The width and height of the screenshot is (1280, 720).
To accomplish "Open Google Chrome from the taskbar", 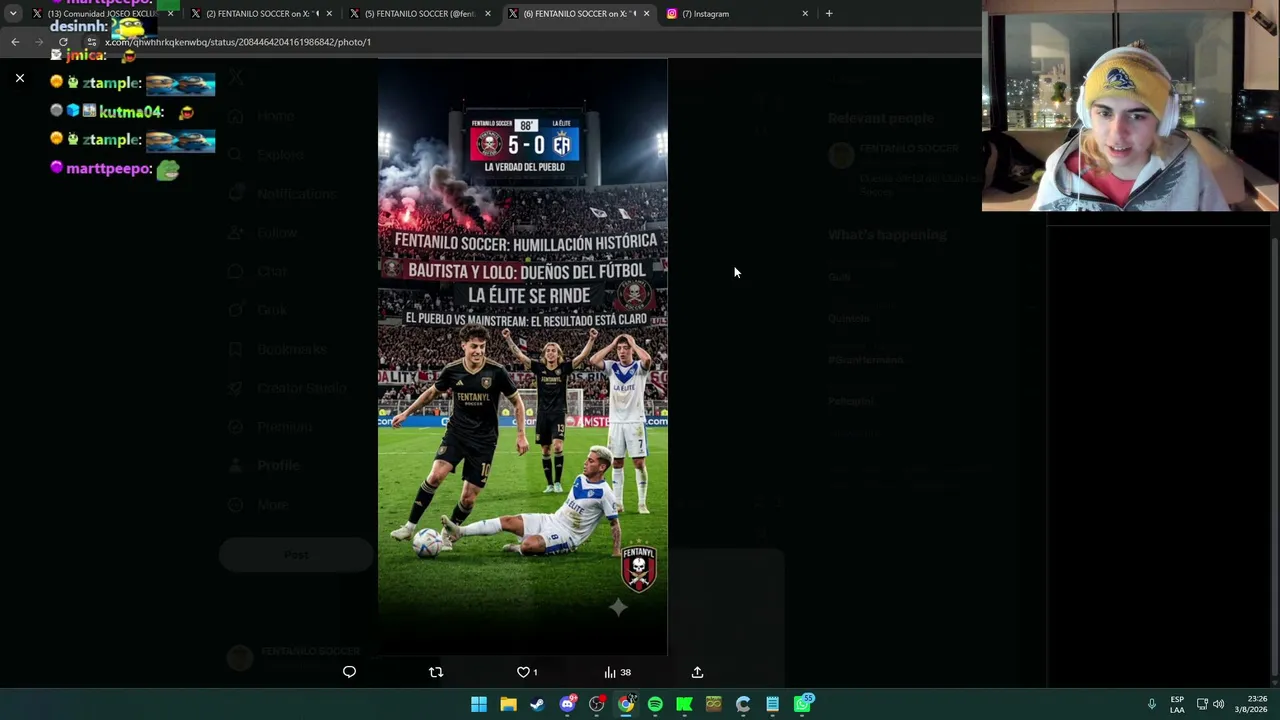I will pos(626,704).
